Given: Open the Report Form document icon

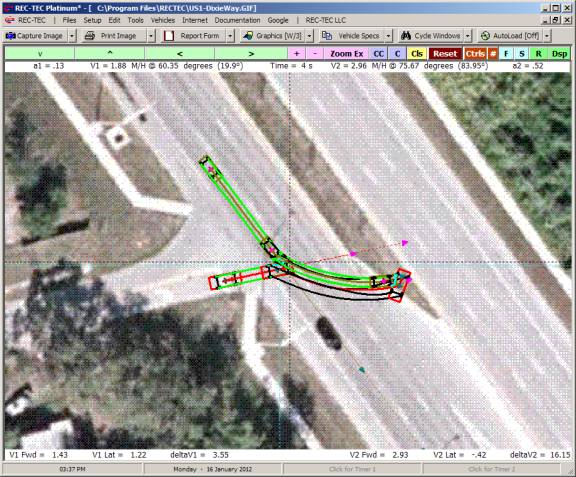Looking at the screenshot, I should [169, 36].
